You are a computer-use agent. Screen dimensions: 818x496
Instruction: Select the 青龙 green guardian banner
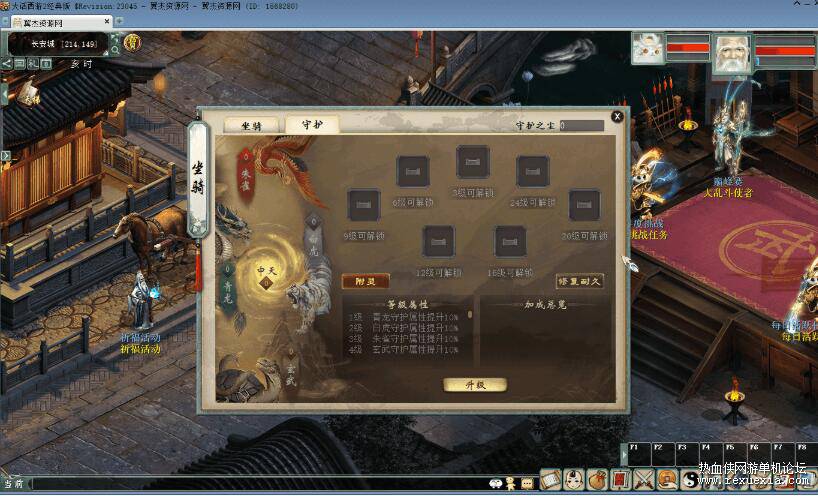(x=227, y=288)
